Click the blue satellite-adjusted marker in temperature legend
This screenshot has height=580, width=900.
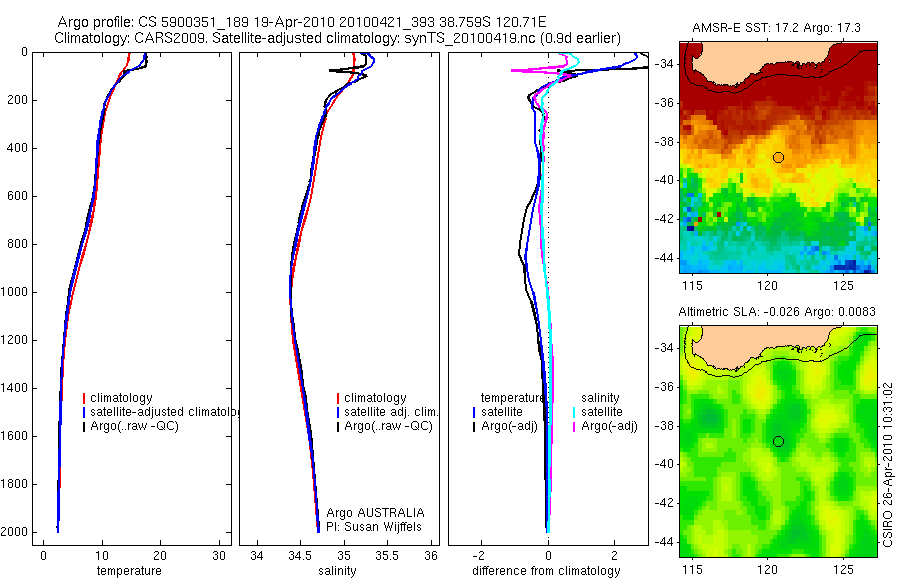(x=84, y=412)
